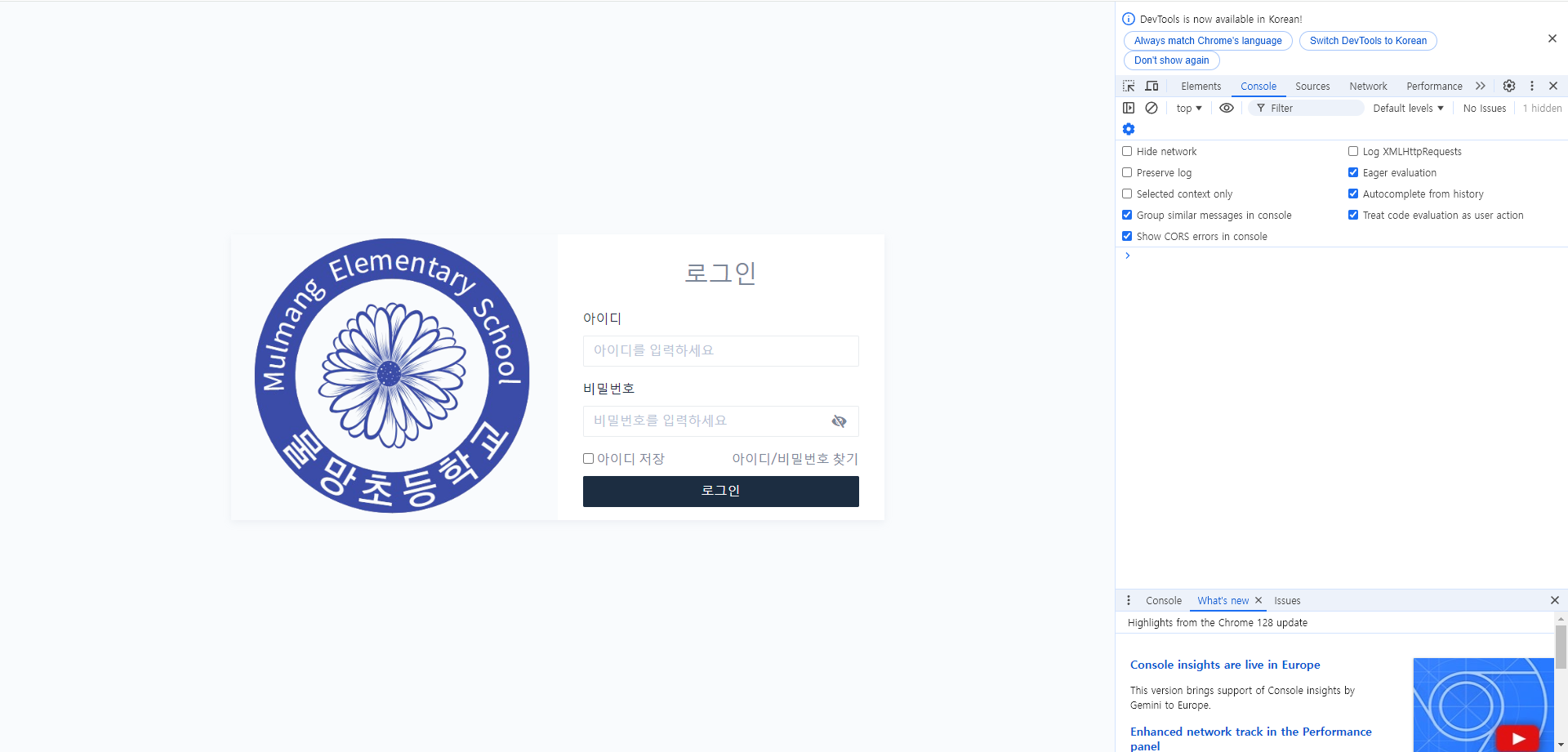Close the DevTools panel
The height and width of the screenshot is (752, 1568).
[x=1553, y=86]
